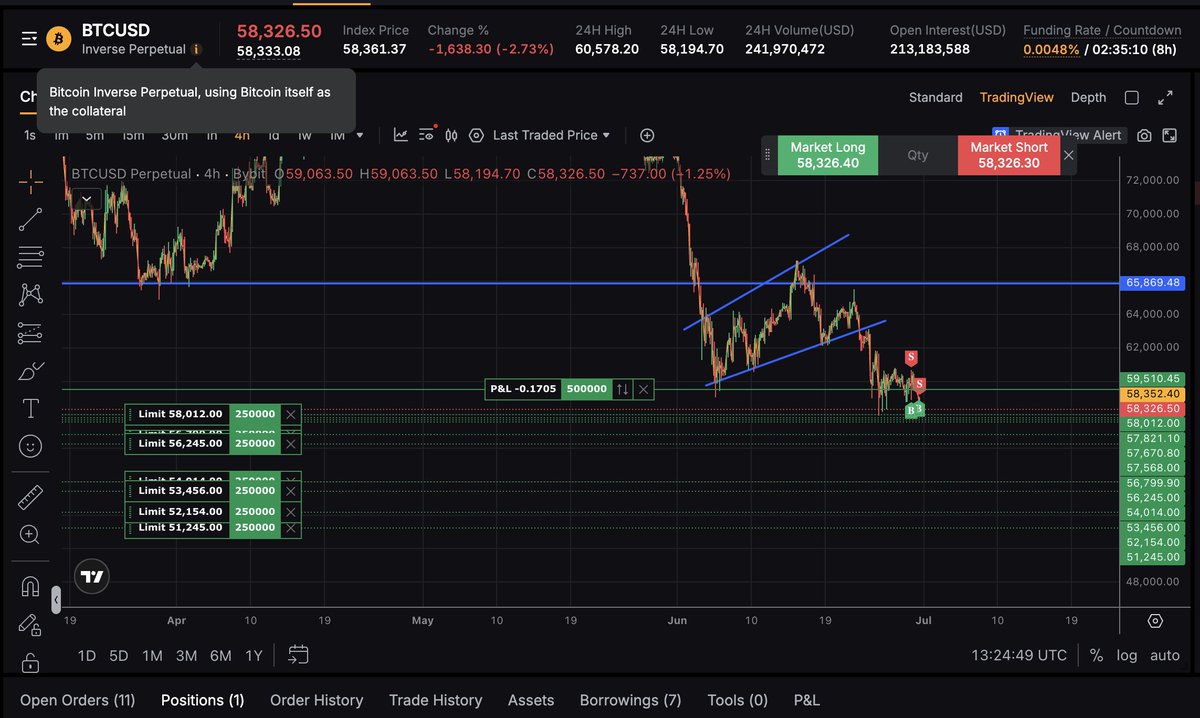The image size is (1200, 718).
Task: Add a compare symbol with plus icon
Action: point(647,135)
